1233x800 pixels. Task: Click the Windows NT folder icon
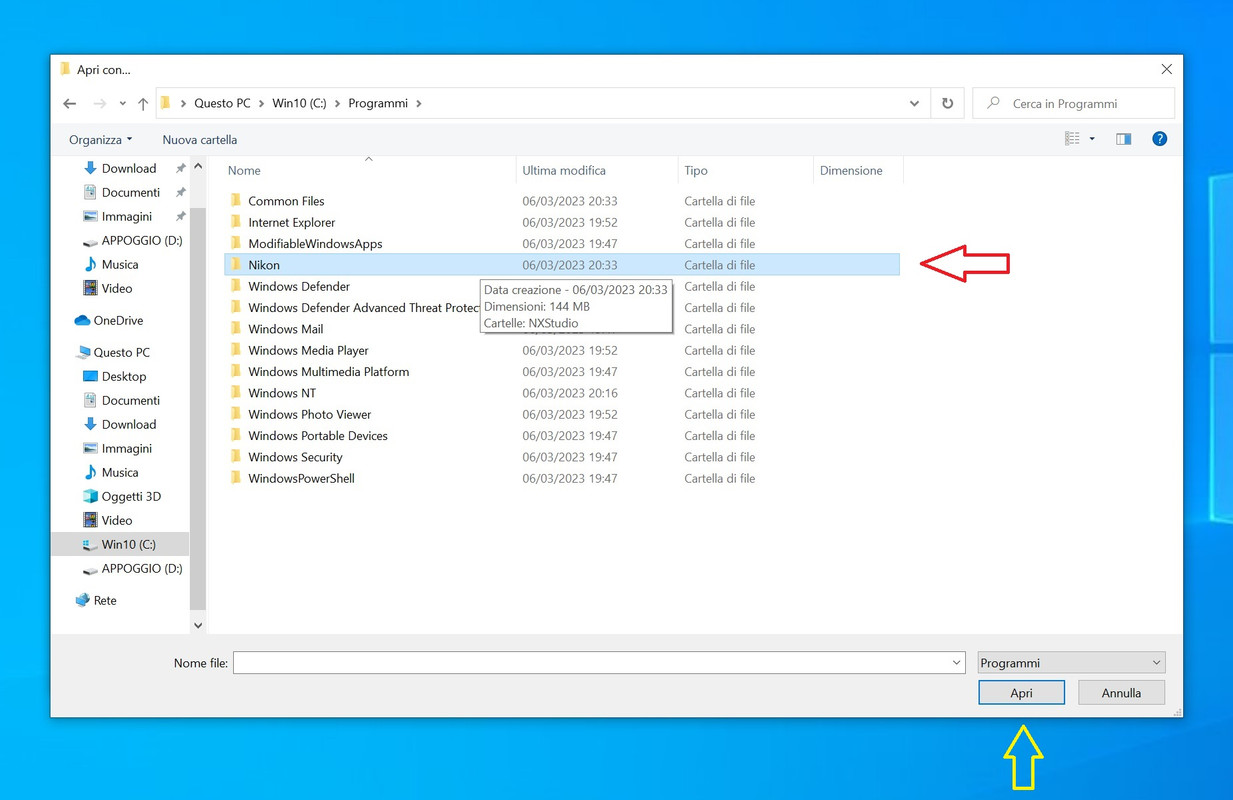(x=236, y=392)
